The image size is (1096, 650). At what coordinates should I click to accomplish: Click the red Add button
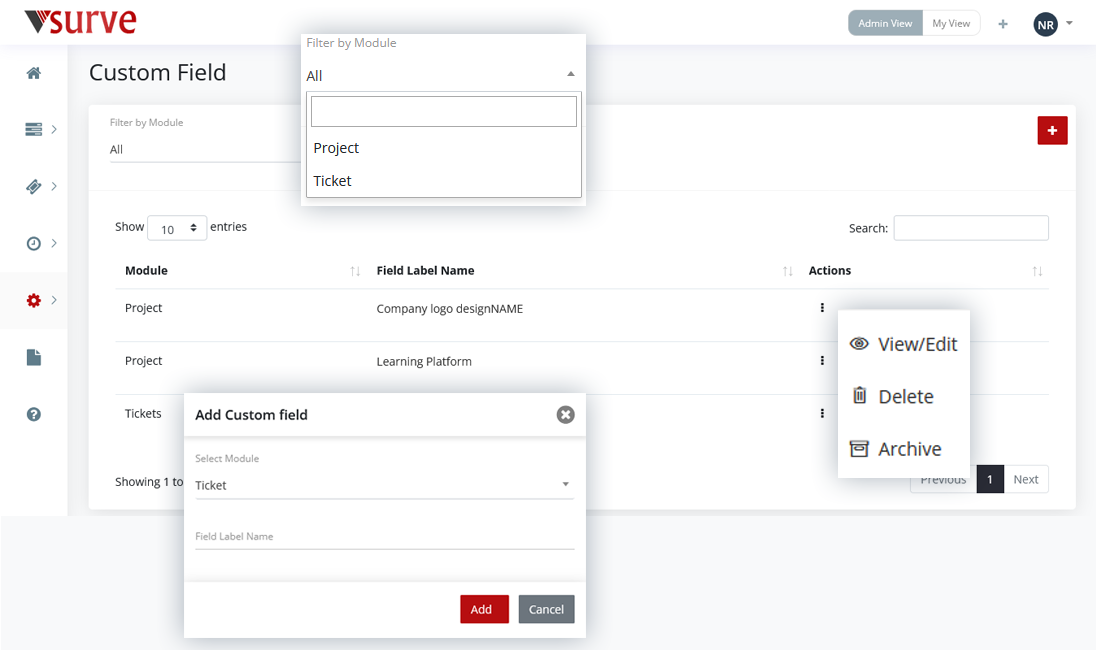point(484,609)
